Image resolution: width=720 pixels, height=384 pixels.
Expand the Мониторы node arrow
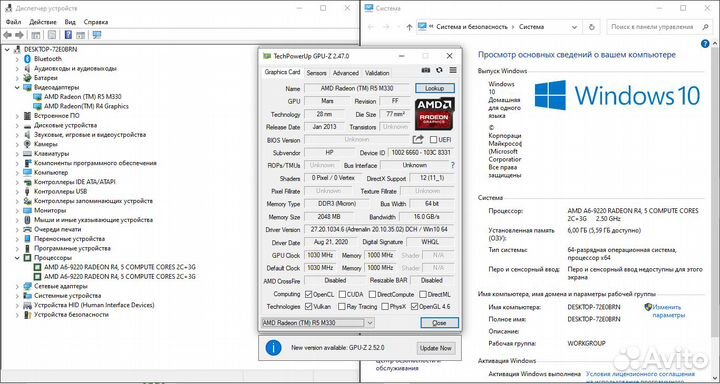pos(17,210)
